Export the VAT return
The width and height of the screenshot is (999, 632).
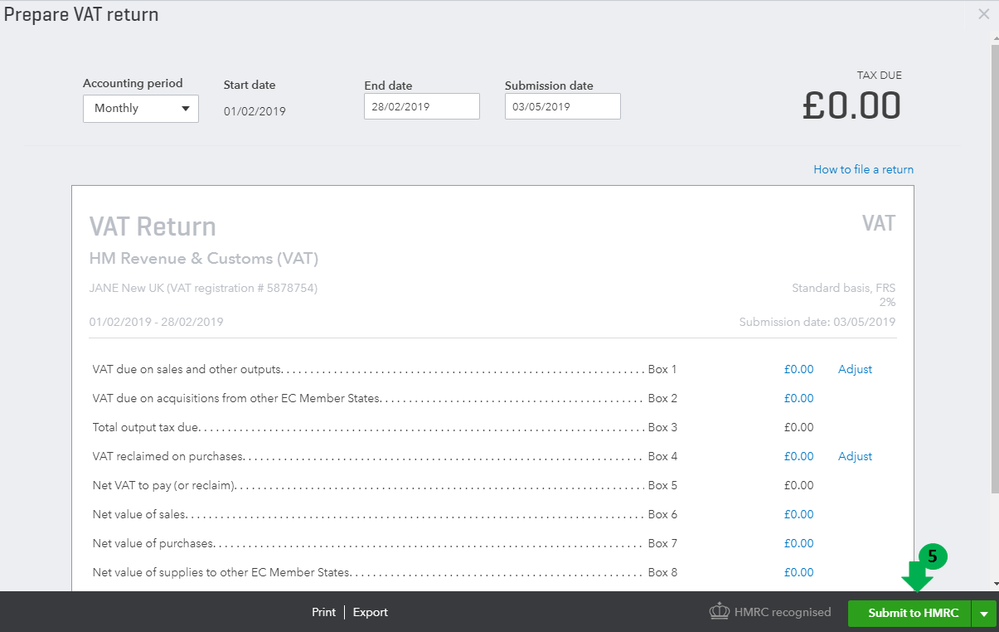(x=370, y=612)
